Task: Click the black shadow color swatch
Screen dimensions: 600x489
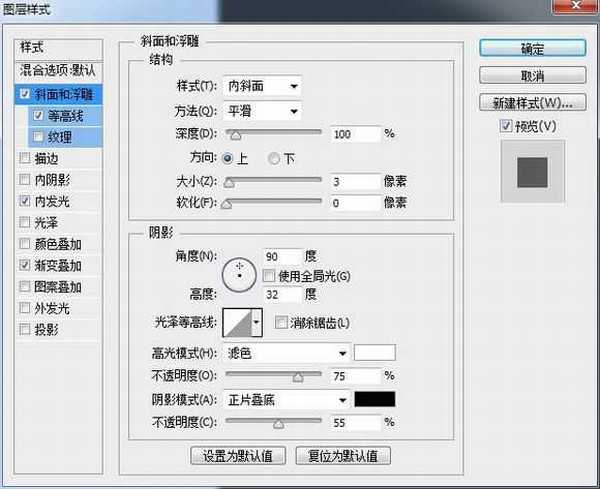Action: coord(375,399)
